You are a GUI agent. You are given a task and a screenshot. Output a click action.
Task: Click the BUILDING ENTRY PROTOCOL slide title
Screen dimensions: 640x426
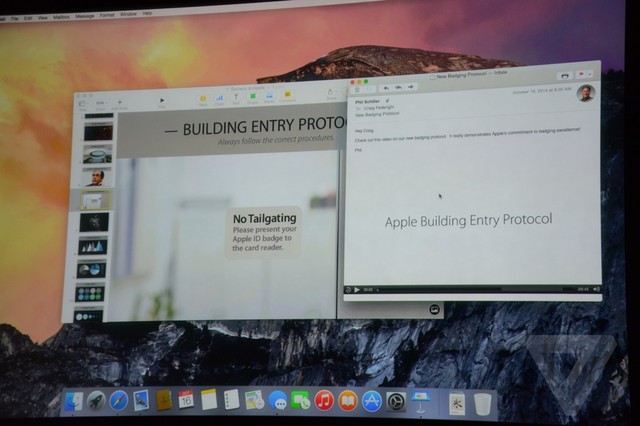tap(267, 126)
